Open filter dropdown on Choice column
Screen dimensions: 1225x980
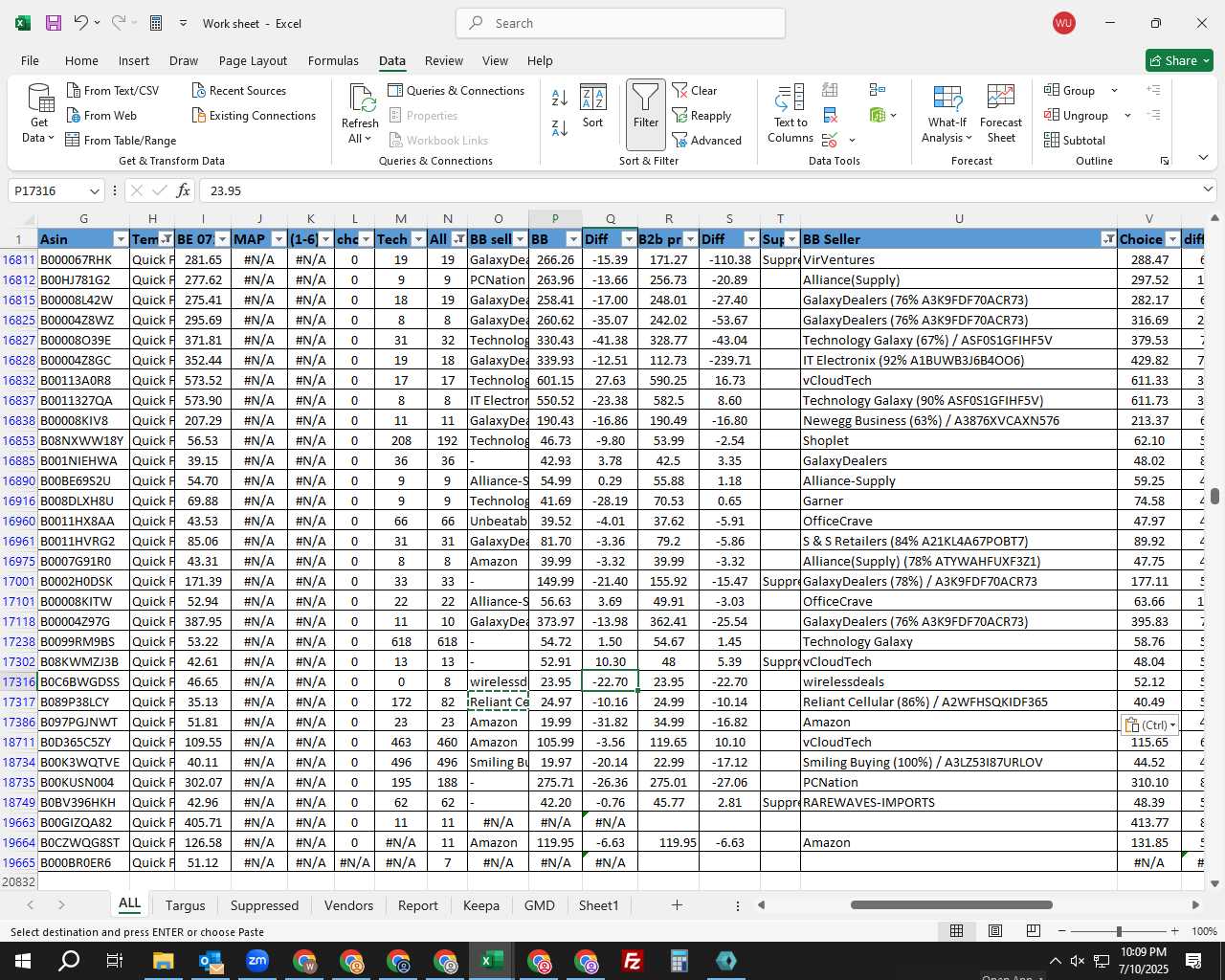1172,239
